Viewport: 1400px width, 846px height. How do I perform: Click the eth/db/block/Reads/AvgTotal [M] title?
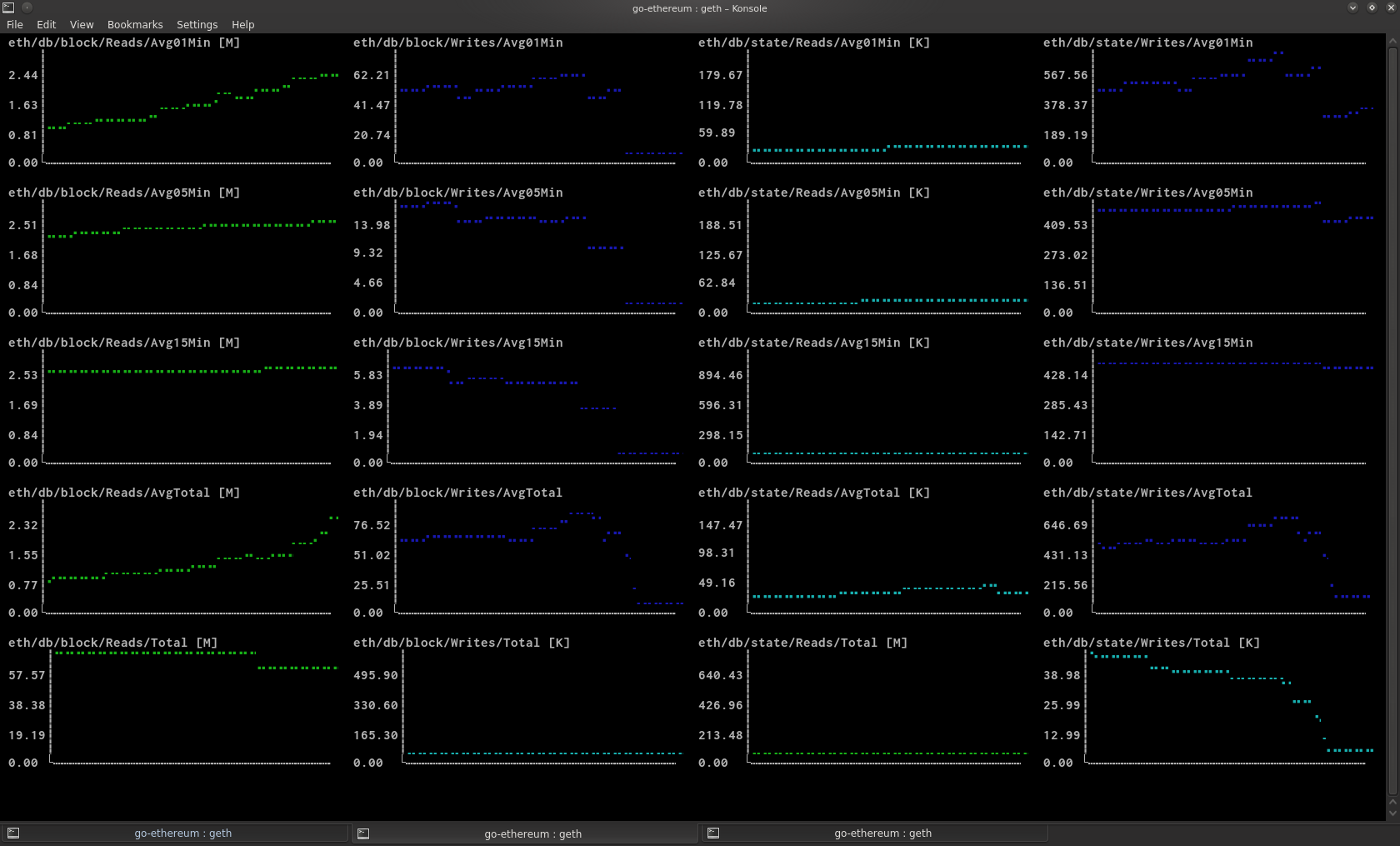point(124,493)
